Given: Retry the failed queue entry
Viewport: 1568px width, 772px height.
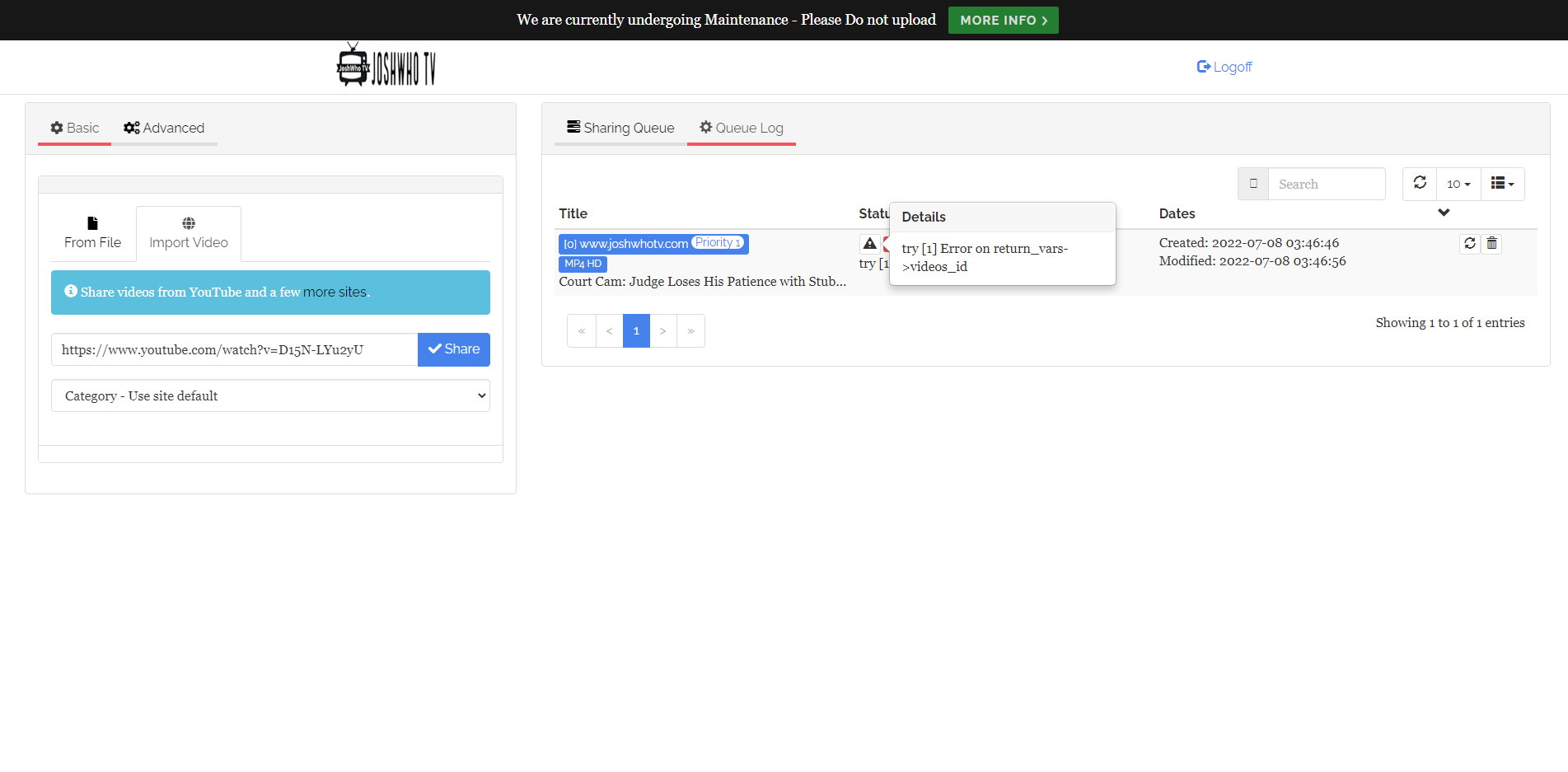Looking at the screenshot, I should (x=1470, y=244).
